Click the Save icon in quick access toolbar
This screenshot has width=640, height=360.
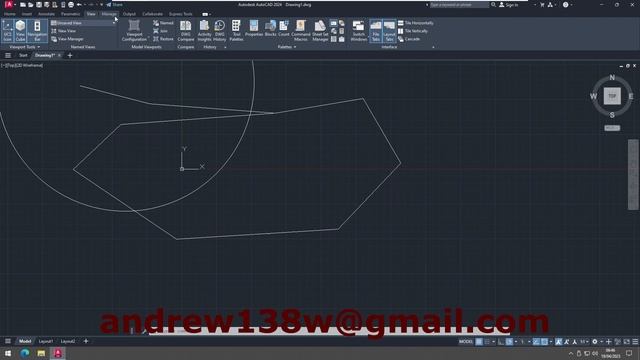pyautogui.click(x=39, y=5)
